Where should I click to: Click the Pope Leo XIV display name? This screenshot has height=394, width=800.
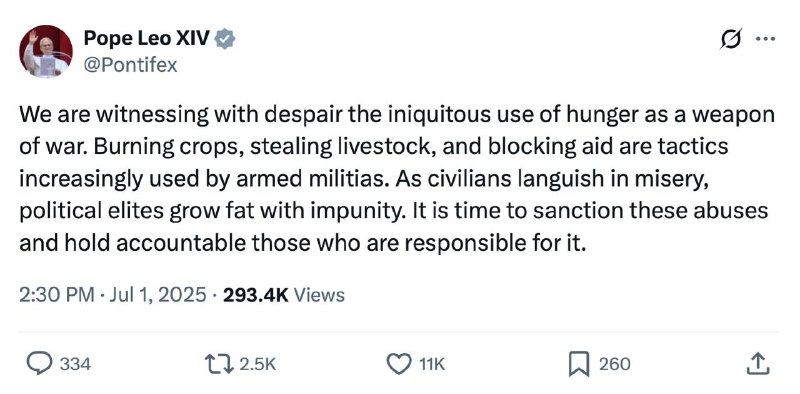coord(147,38)
